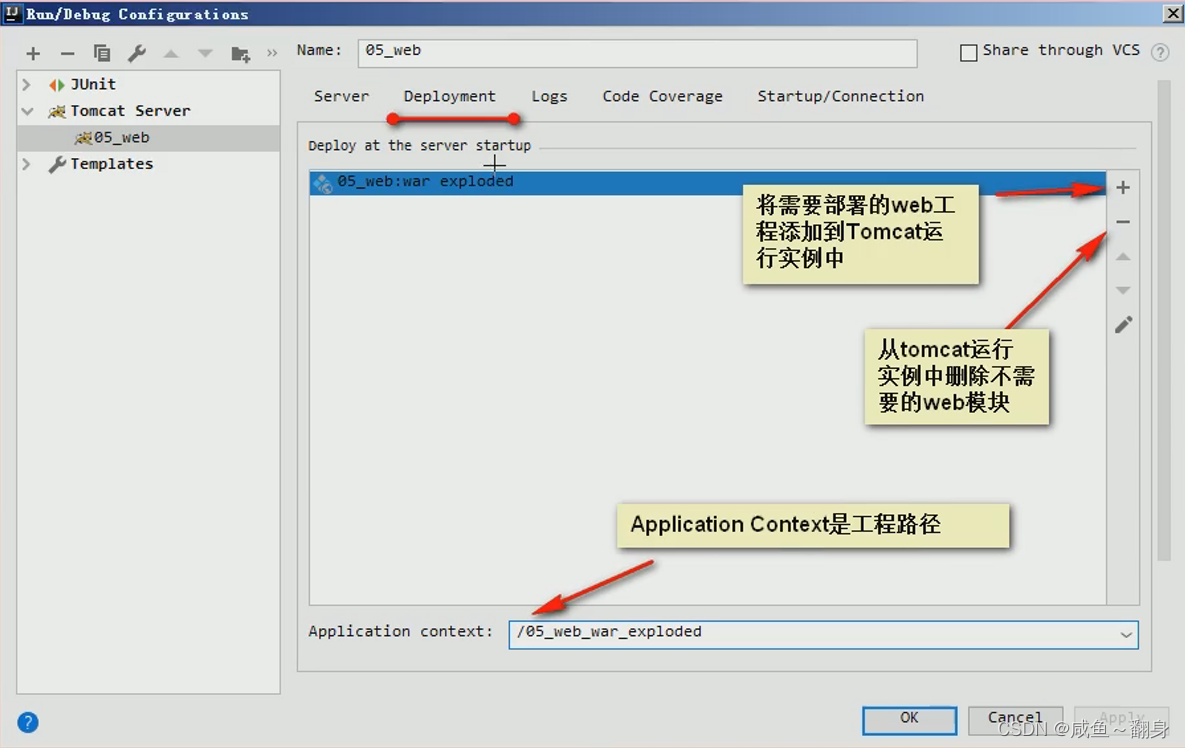Screen dimensions: 1185x748
Task: Edit the selected deployment artifact
Action: 1123,325
